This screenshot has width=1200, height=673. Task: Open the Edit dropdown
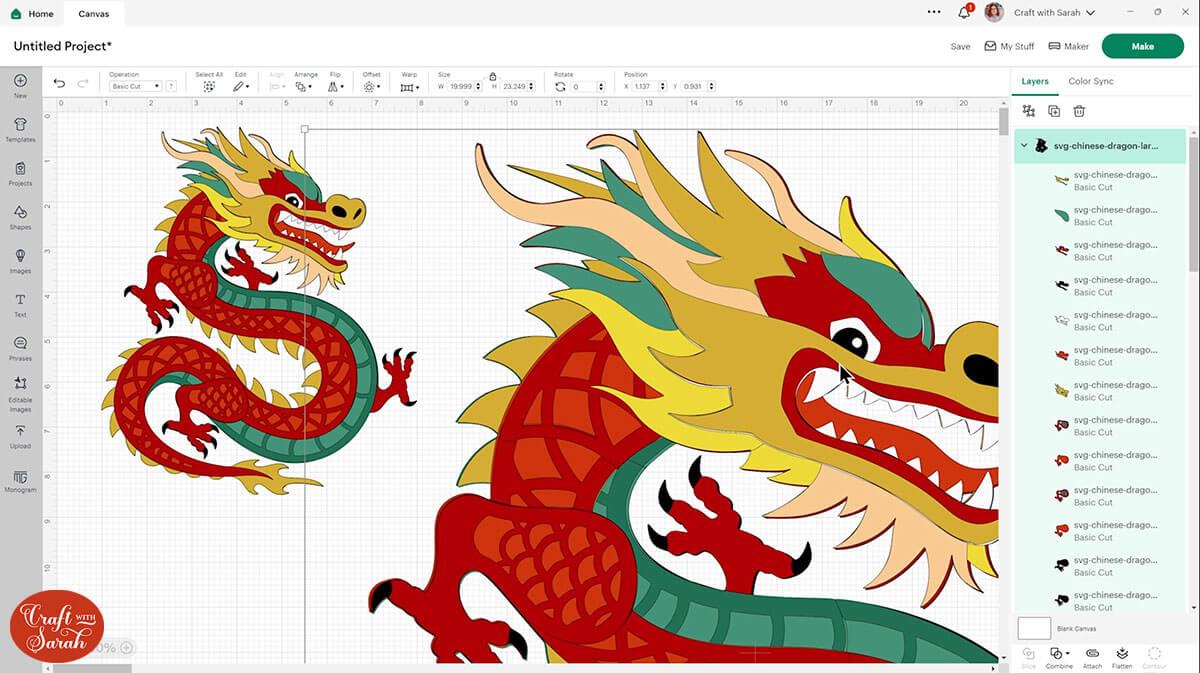click(241, 87)
